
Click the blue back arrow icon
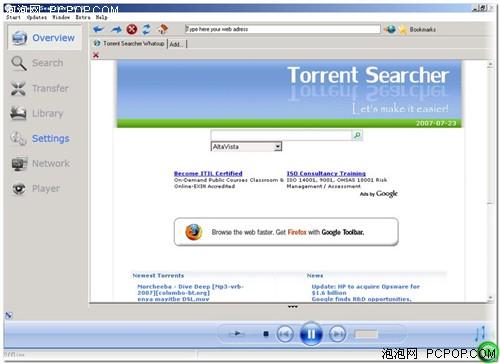coord(98,29)
